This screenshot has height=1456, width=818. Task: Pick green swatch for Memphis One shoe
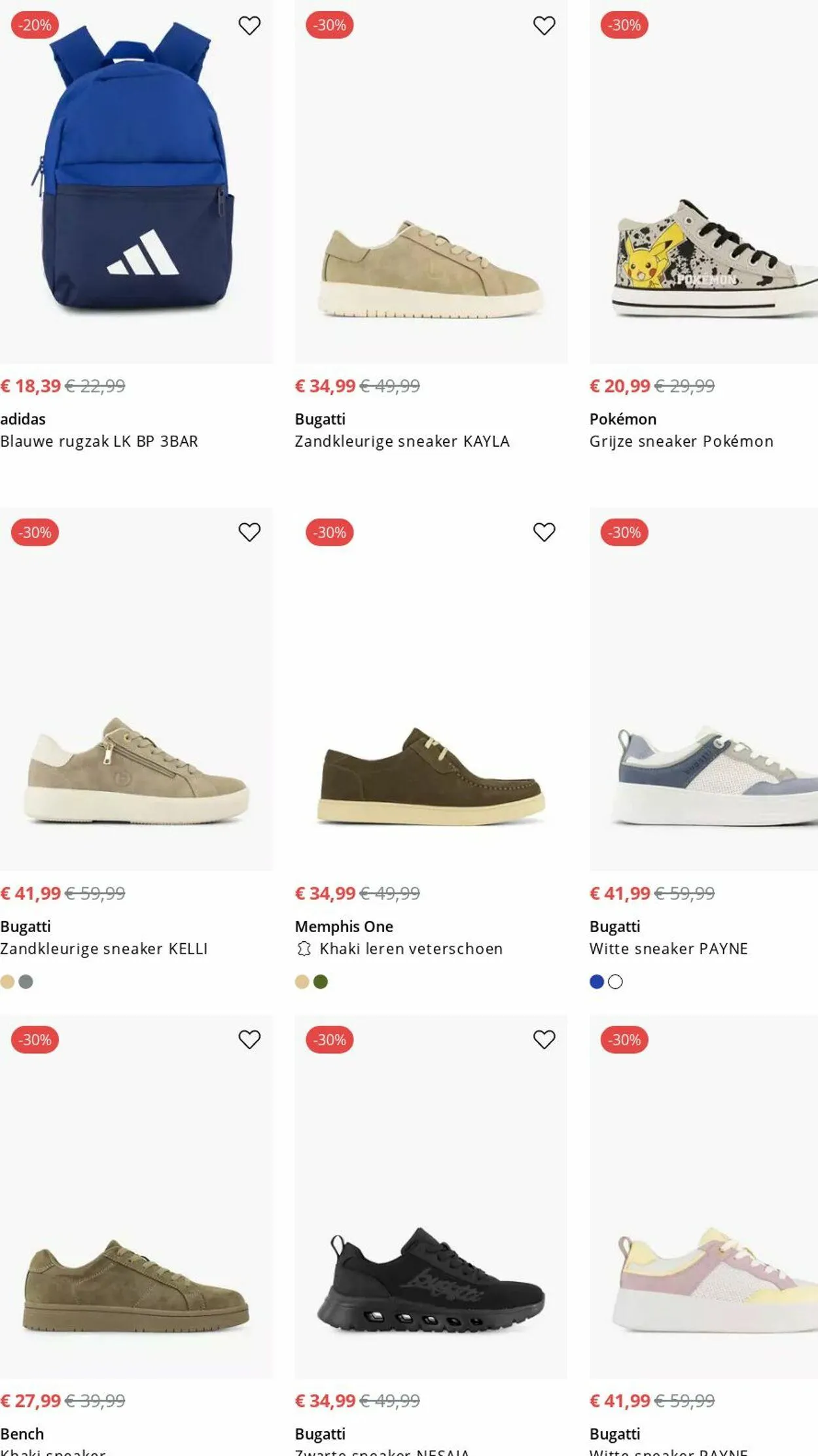[x=321, y=982]
